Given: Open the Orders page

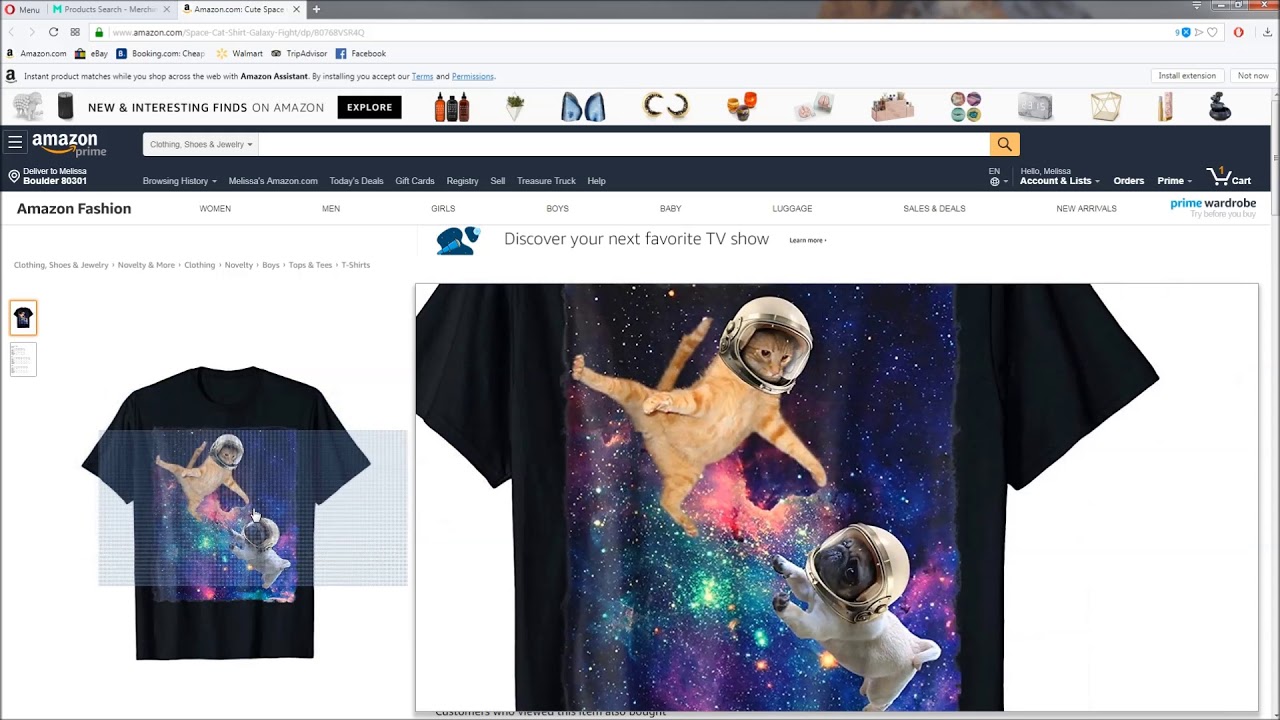Looking at the screenshot, I should pos(1129,181).
